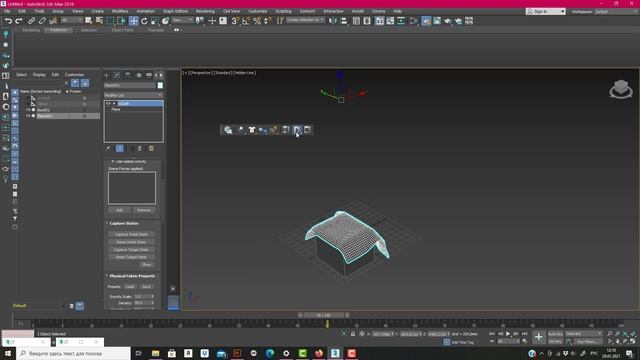Image resolution: width=640 pixels, height=360 pixels.
Task: Click Add button under Scene Forces
Action: tap(119, 210)
